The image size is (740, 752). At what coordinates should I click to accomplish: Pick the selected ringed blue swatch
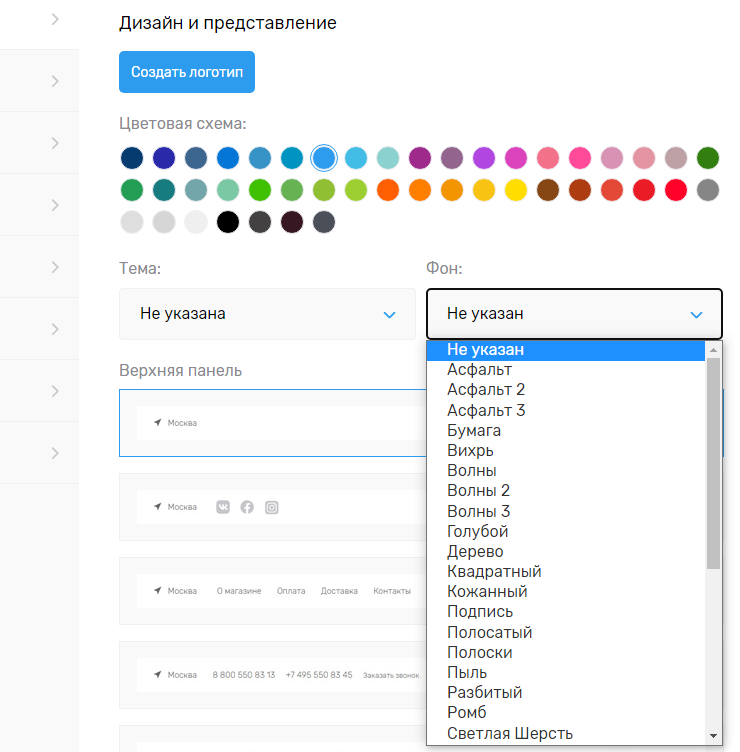[324, 158]
